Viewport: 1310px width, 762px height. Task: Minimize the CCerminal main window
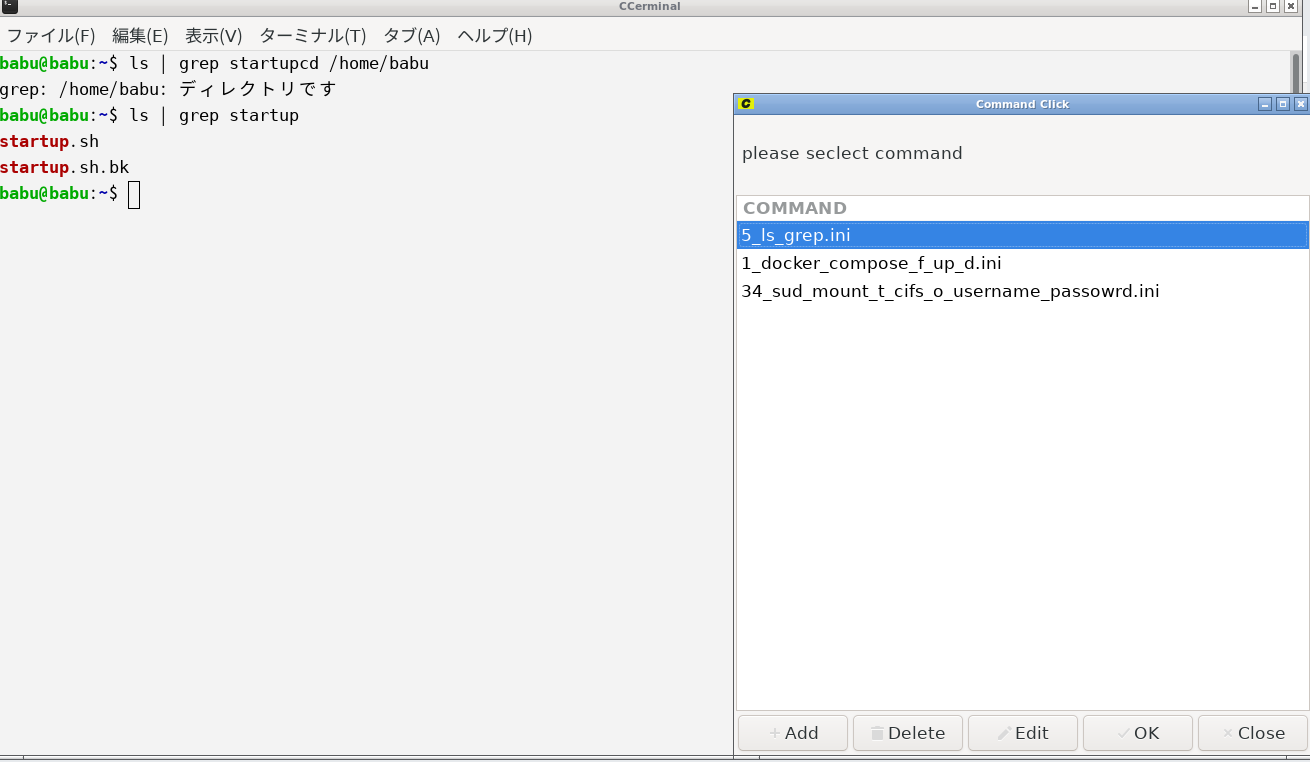(1255, 6)
